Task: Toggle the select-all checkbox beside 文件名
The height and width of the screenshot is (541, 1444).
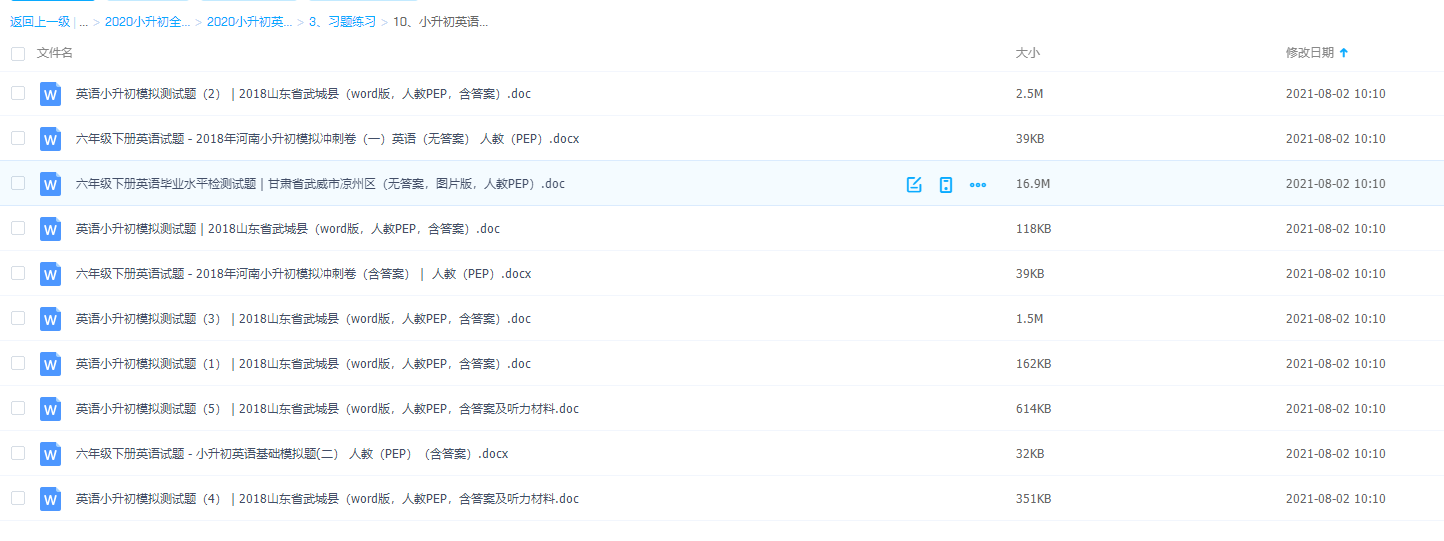Action: [18, 53]
